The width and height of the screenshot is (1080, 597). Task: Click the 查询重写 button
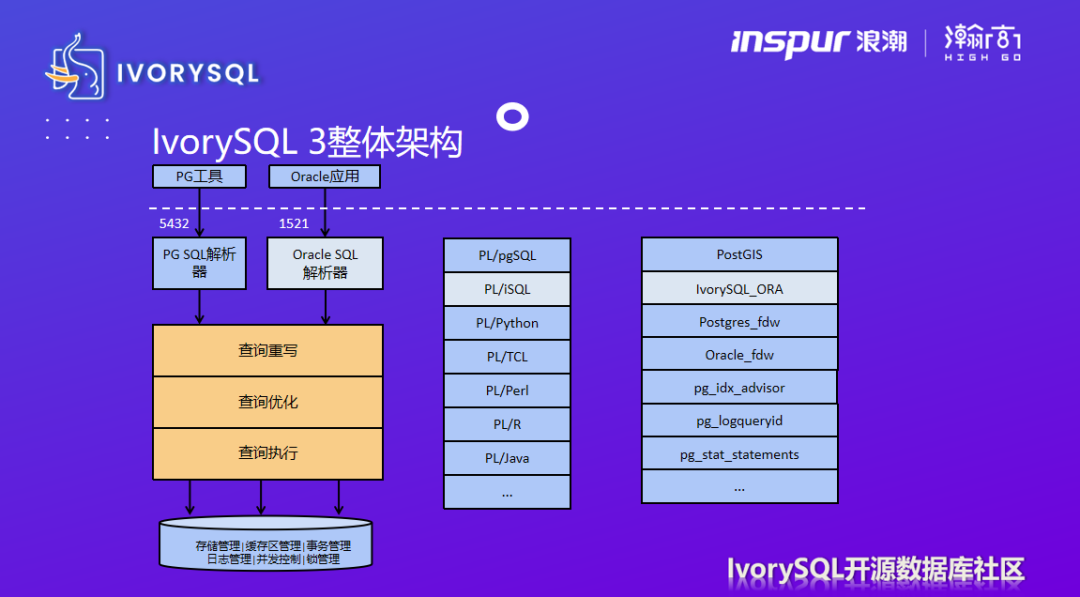coord(266,351)
